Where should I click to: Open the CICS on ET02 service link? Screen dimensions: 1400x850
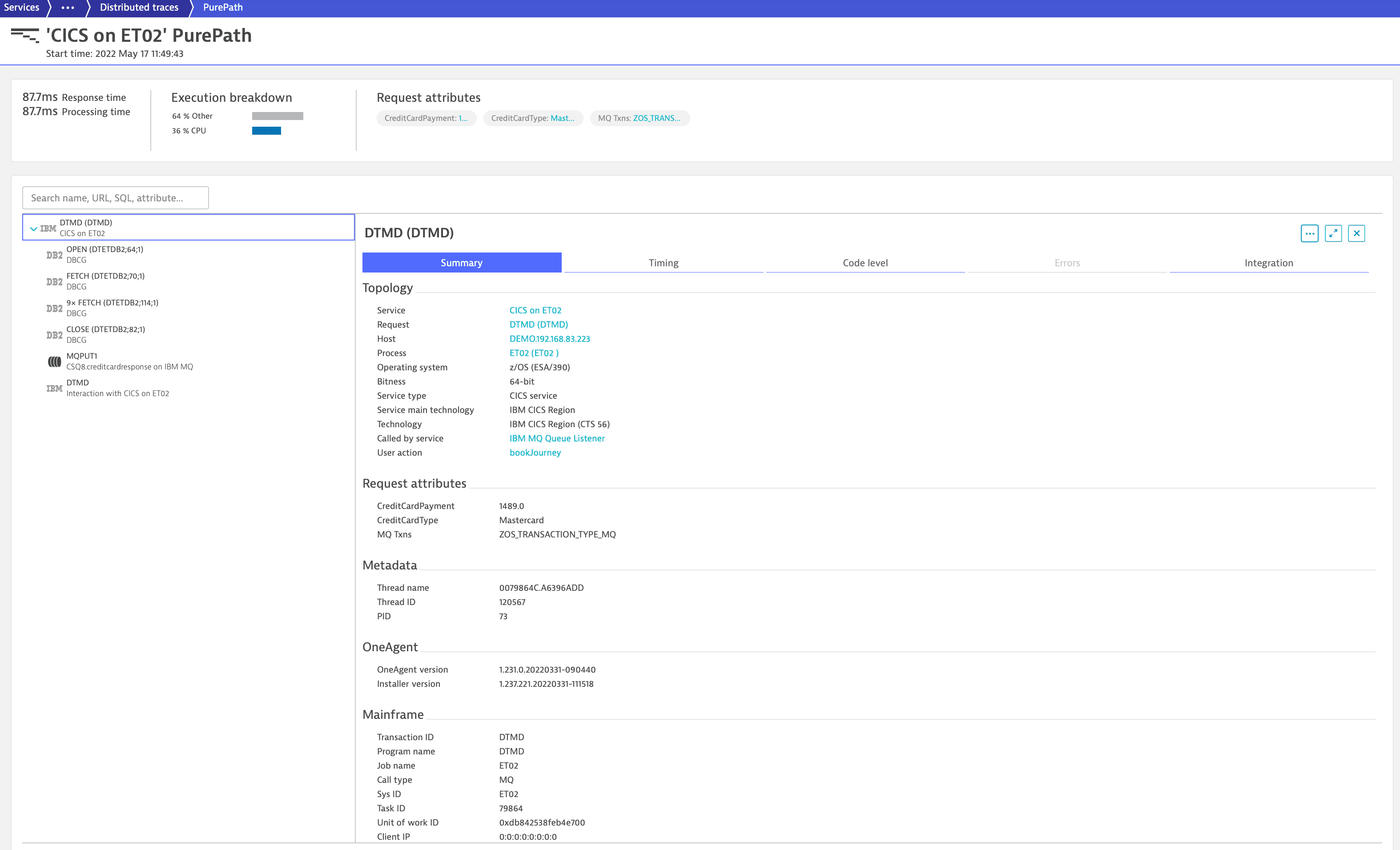(x=535, y=310)
